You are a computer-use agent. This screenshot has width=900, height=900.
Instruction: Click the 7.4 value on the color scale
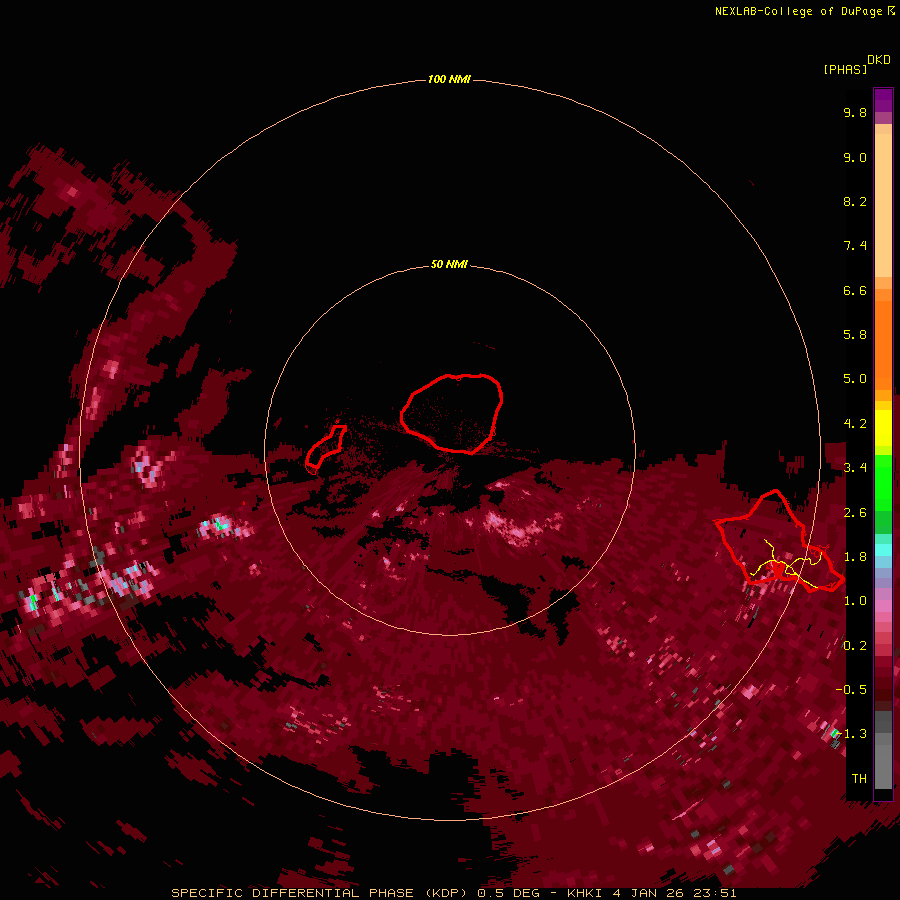[855, 246]
